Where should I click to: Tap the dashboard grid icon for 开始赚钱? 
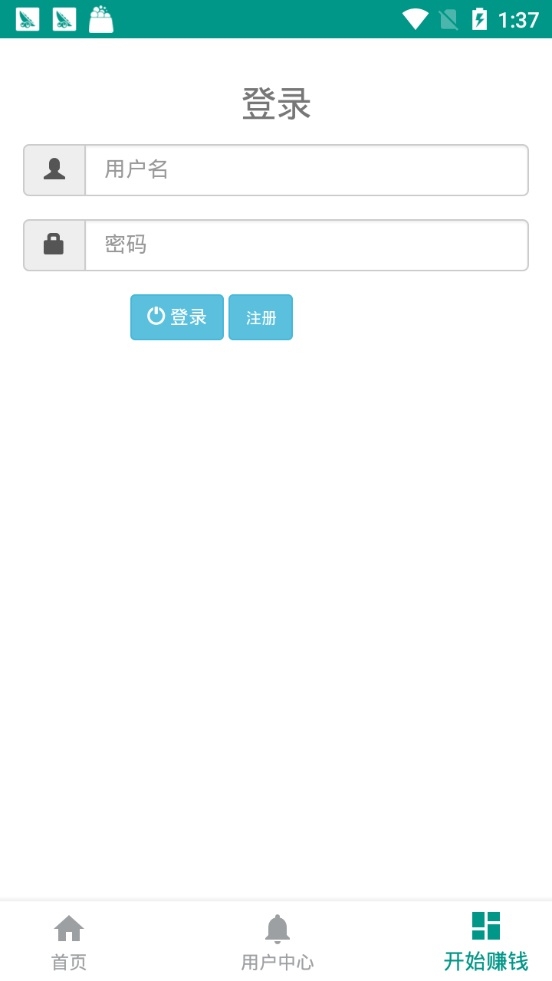coord(486,925)
